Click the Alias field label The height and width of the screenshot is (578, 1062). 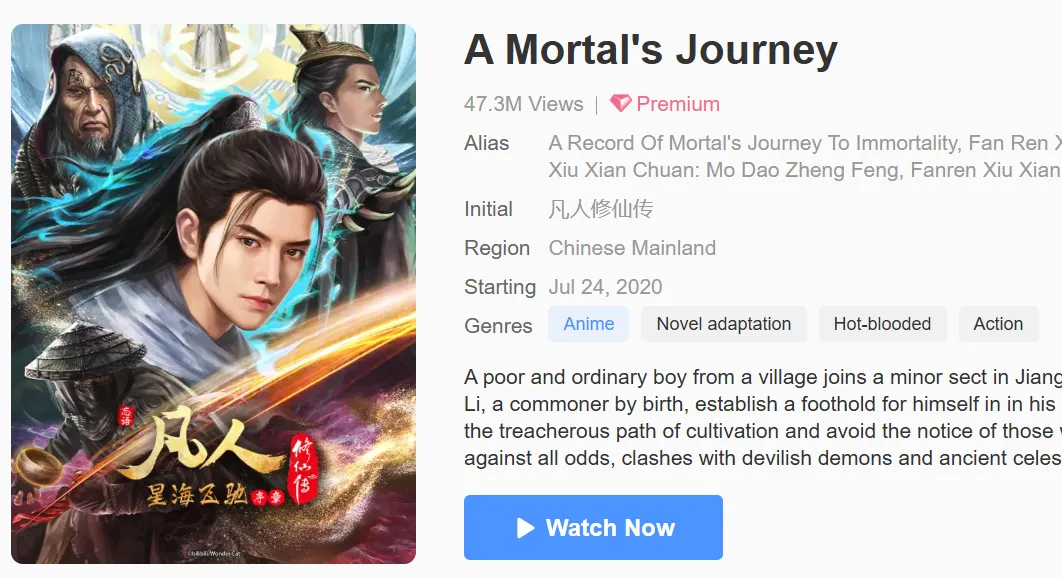(x=487, y=143)
